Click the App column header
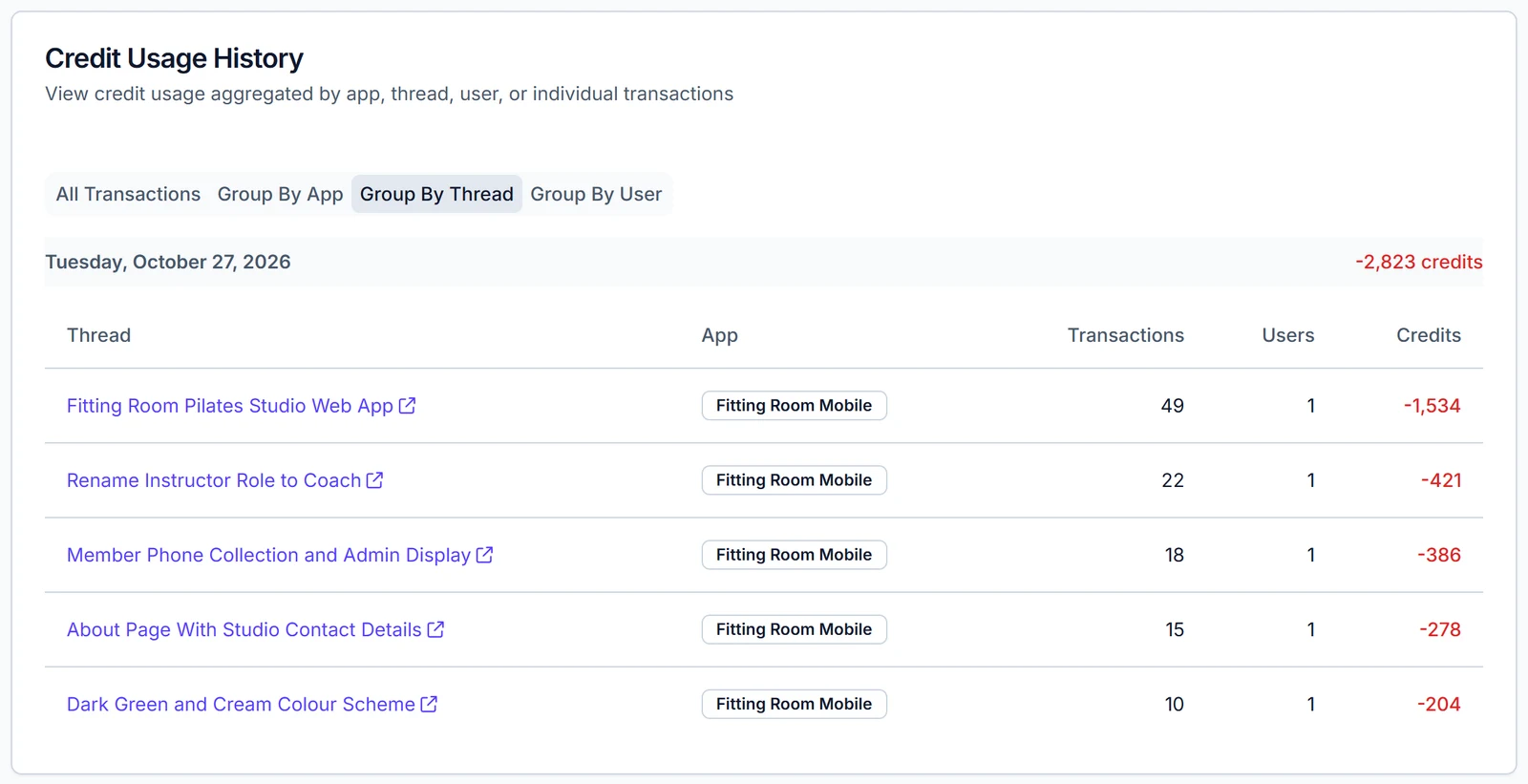The image size is (1528, 784). click(719, 335)
